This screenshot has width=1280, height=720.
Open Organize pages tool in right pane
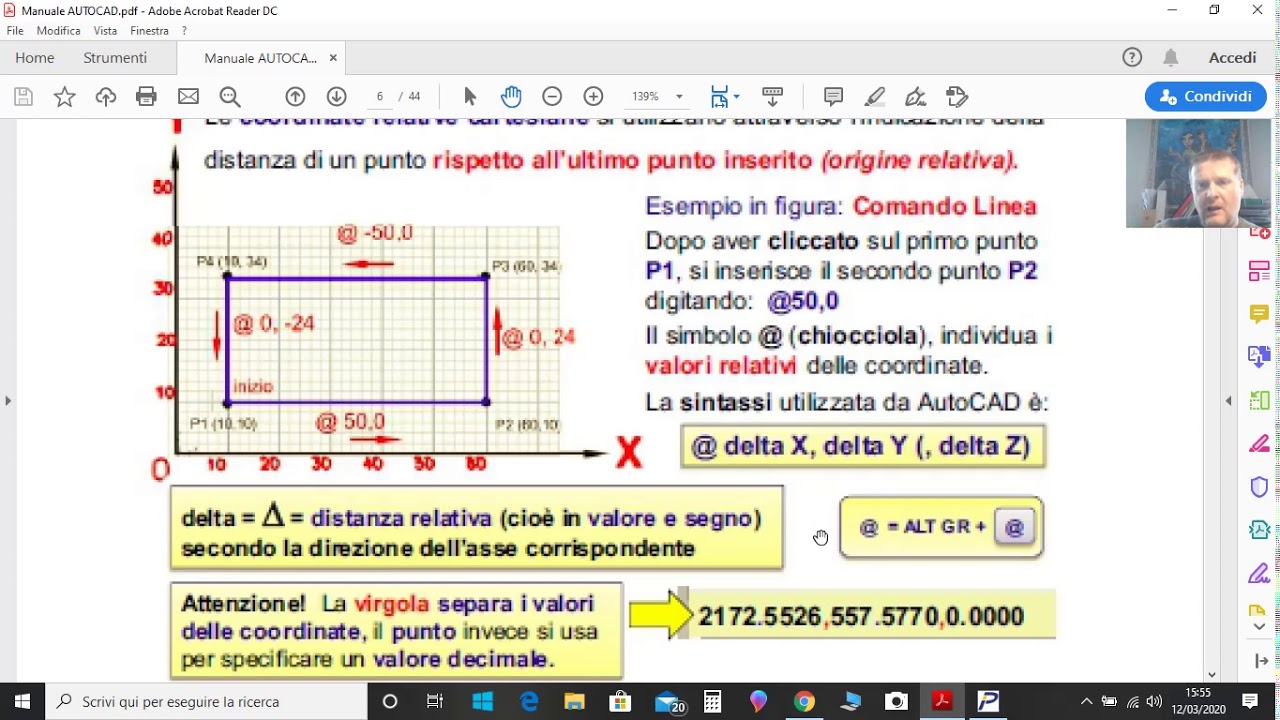[1259, 271]
